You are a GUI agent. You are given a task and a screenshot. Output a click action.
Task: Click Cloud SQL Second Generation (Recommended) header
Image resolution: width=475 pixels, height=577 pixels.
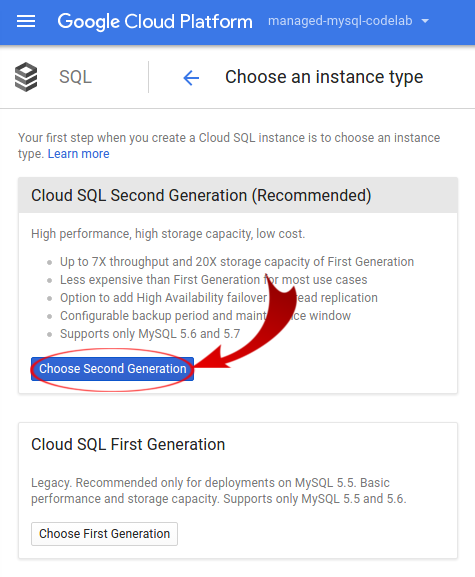tap(238, 195)
